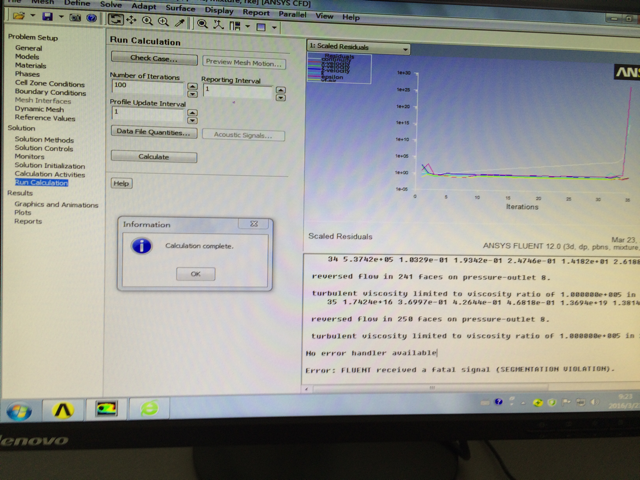
Task: Select Solution Methods in the tree
Action: [x=44, y=140]
